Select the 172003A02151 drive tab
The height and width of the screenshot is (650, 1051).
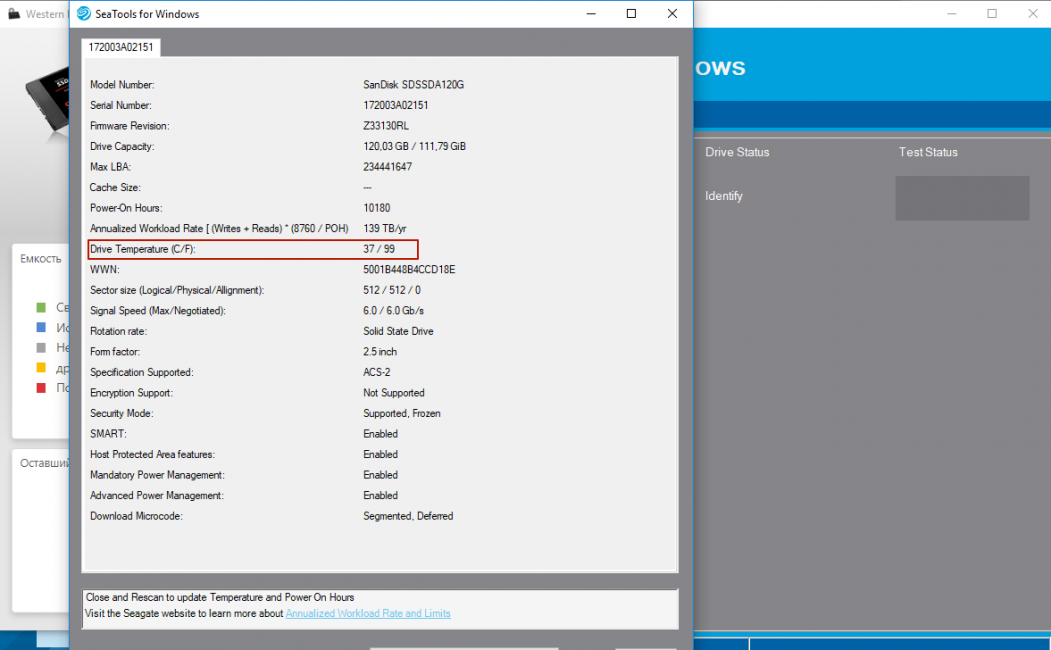(x=123, y=48)
